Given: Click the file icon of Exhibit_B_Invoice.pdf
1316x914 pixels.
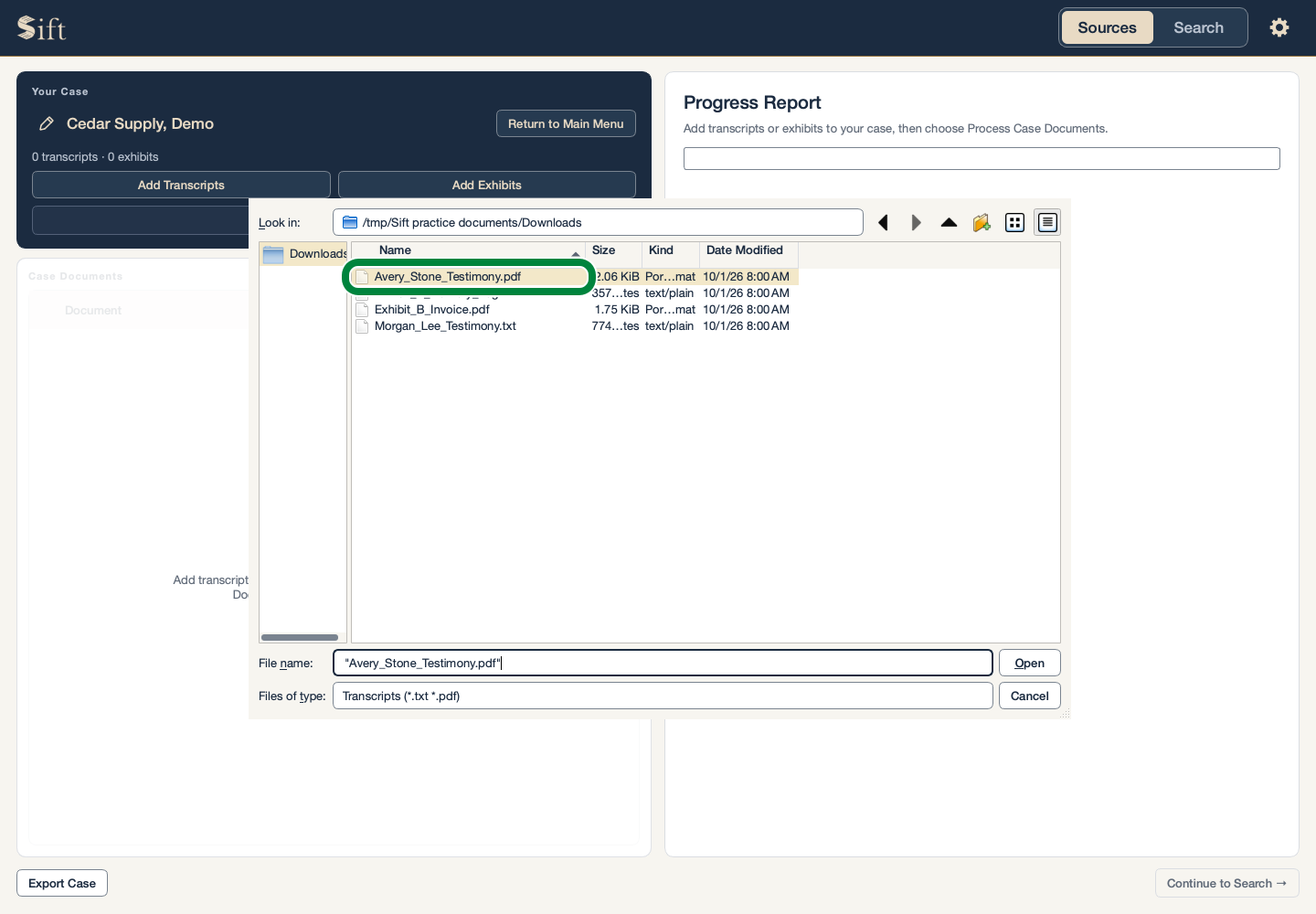Looking at the screenshot, I should coord(362,310).
